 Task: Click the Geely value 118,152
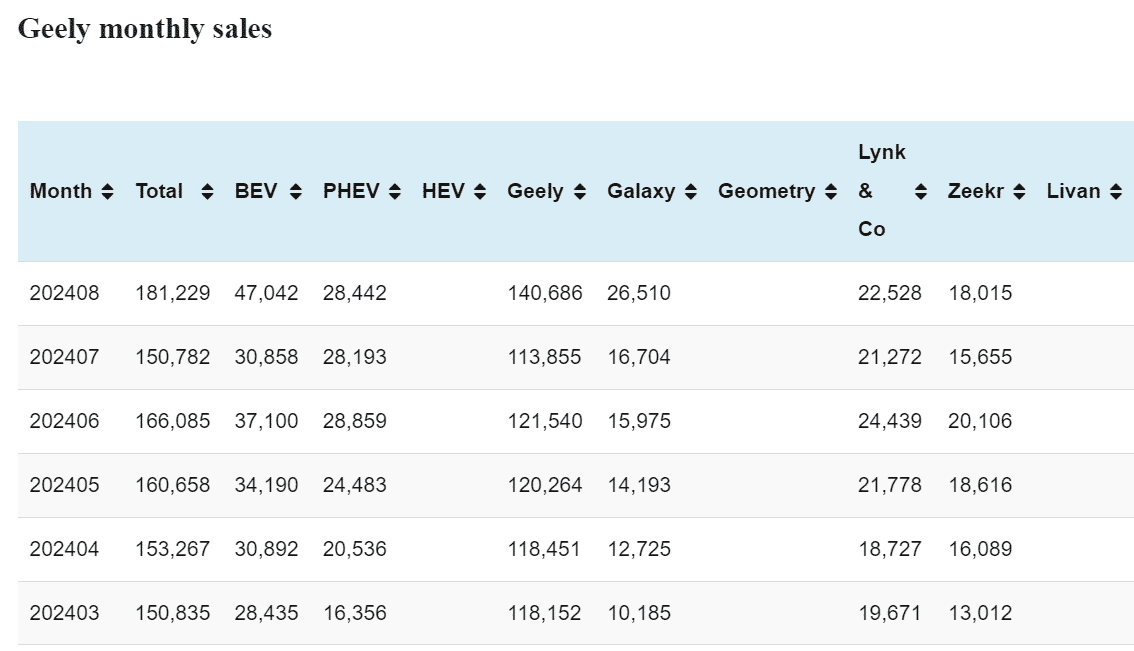pos(543,613)
